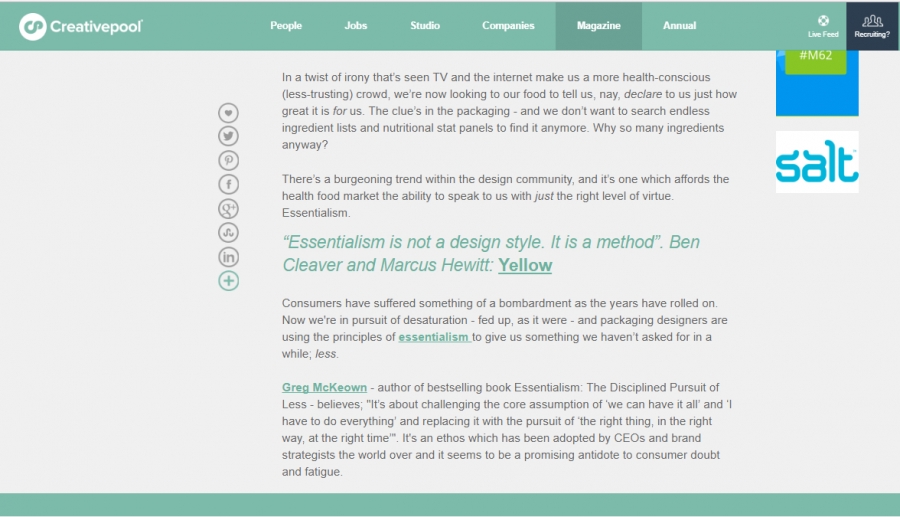
Task: Follow the Yellow link in quote
Action: click(x=525, y=265)
